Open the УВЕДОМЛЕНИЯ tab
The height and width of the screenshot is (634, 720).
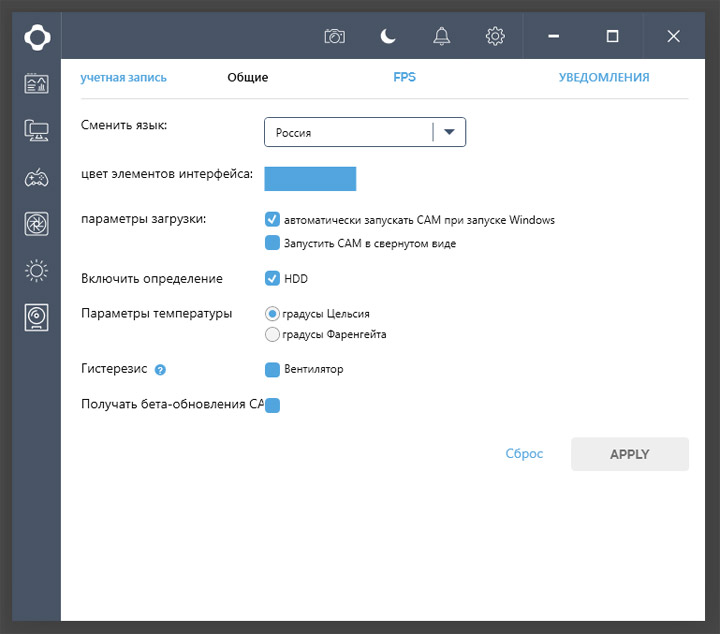click(604, 77)
